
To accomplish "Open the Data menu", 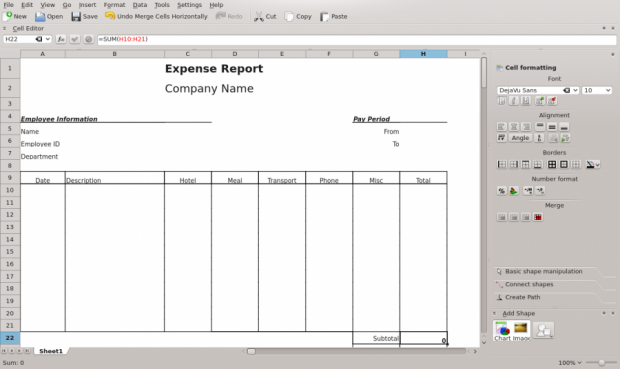I will click(140, 5).
